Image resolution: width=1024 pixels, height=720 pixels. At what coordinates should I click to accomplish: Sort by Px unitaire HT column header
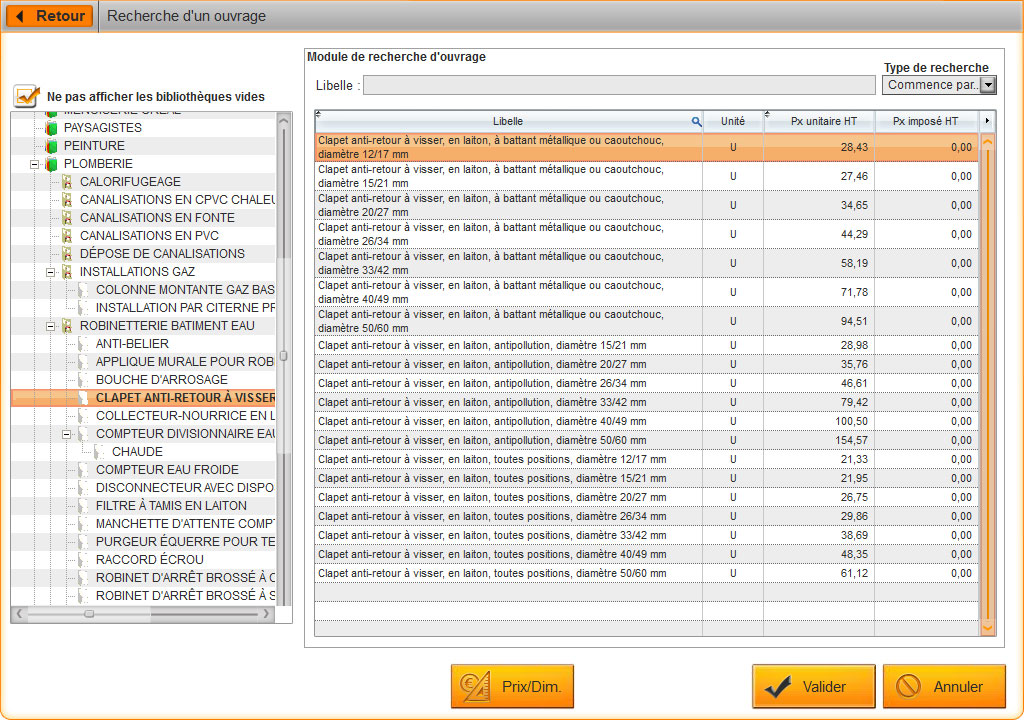(x=824, y=121)
